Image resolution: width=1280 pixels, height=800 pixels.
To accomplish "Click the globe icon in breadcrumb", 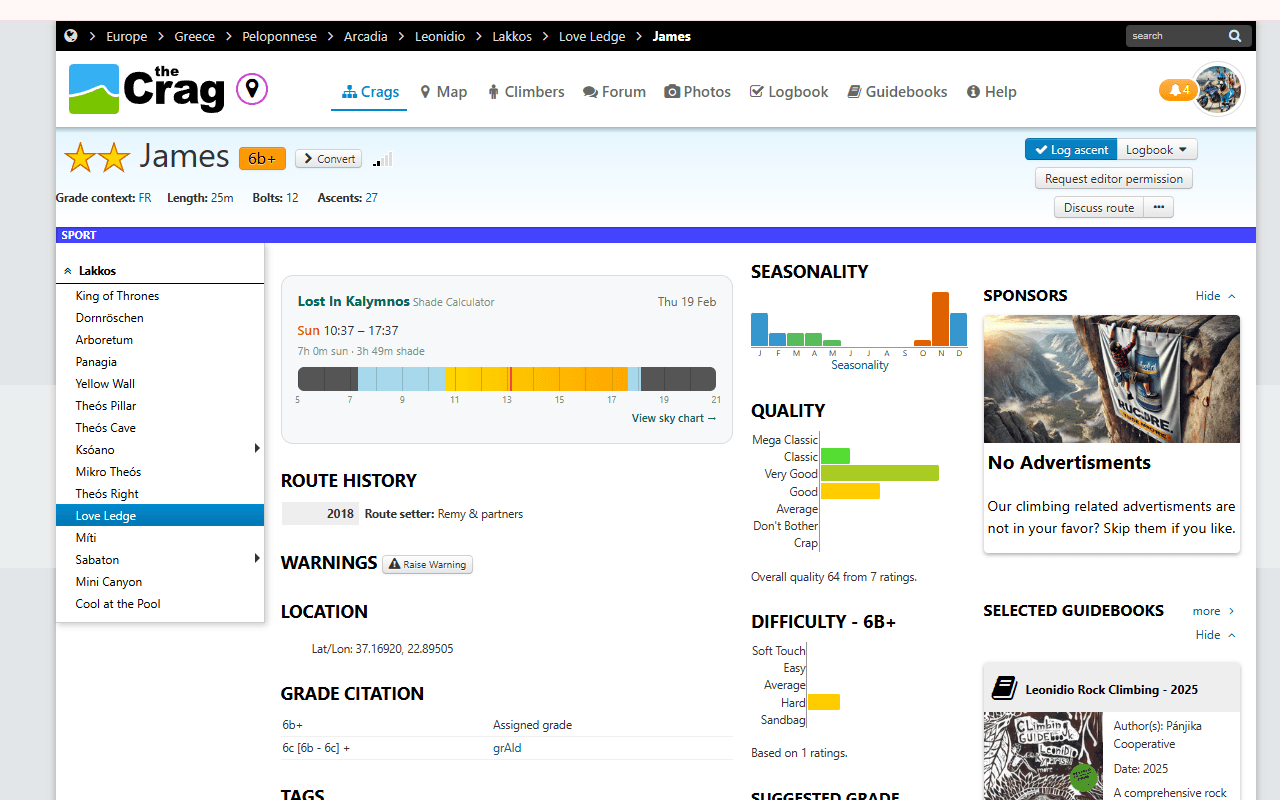I will pyautogui.click(x=71, y=36).
